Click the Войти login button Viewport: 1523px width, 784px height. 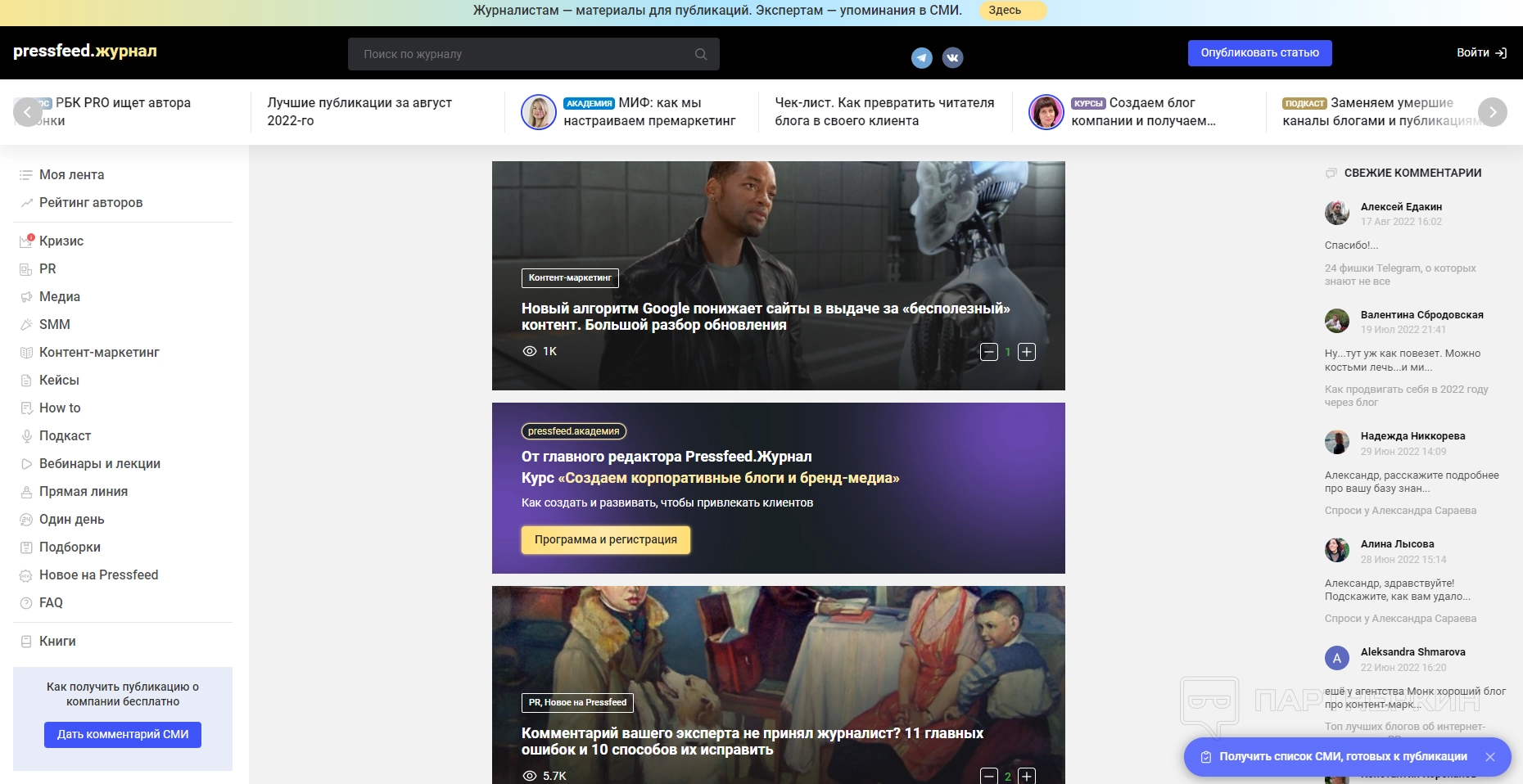coord(1481,52)
